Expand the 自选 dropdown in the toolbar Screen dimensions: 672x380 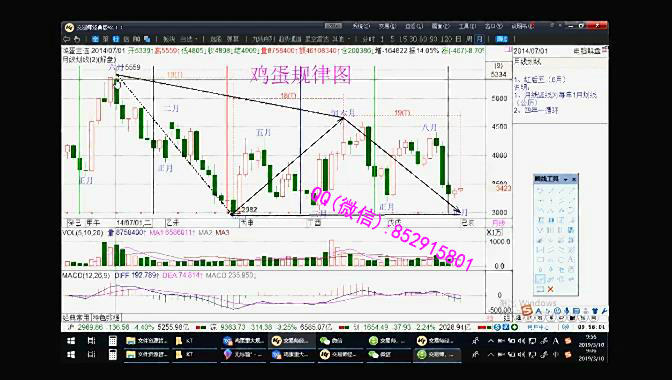[x=192, y=39]
